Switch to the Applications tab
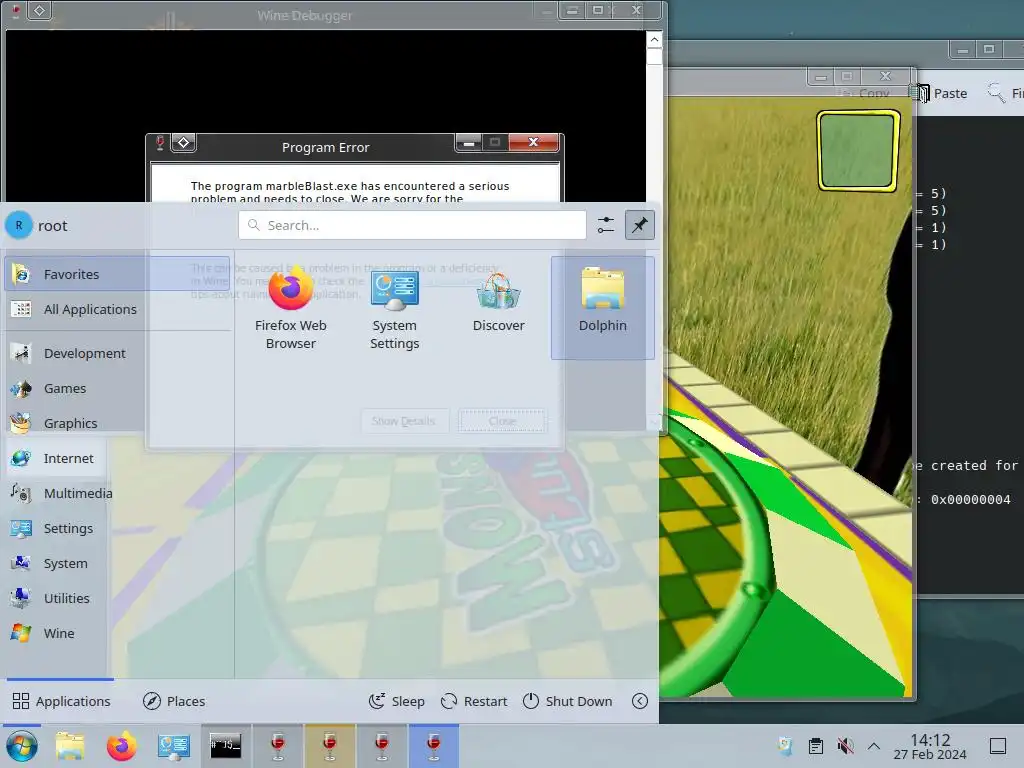The height and width of the screenshot is (768, 1024). click(61, 701)
